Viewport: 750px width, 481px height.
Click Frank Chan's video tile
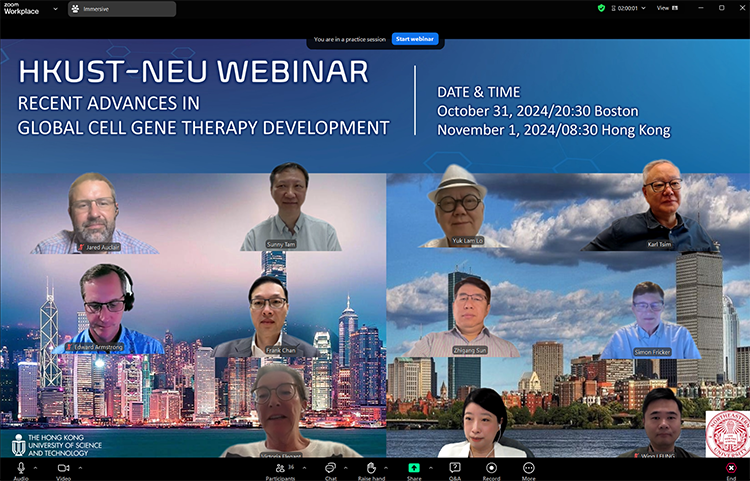[267, 317]
